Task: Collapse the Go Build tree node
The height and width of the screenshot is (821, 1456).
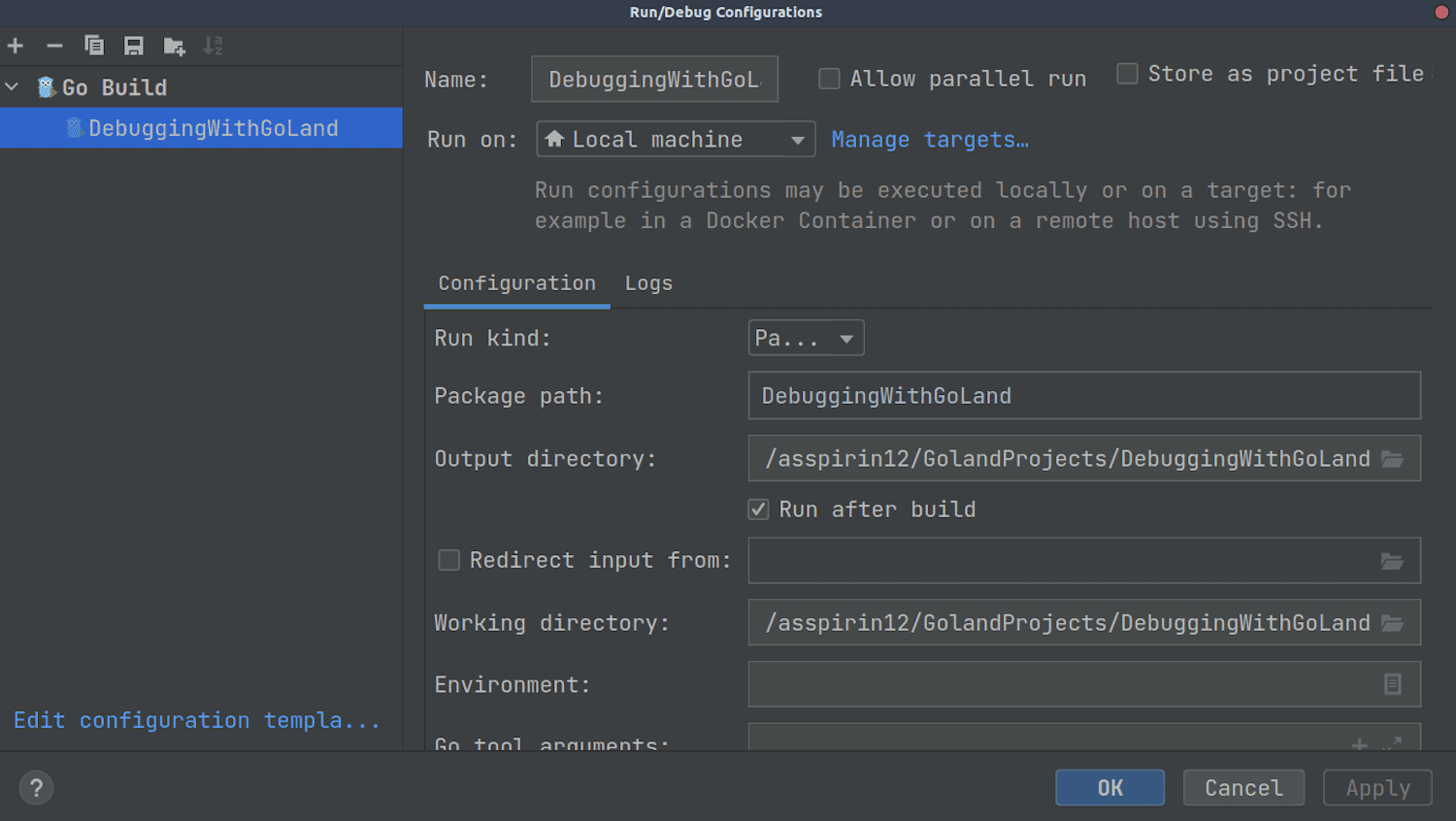Action: coord(12,87)
